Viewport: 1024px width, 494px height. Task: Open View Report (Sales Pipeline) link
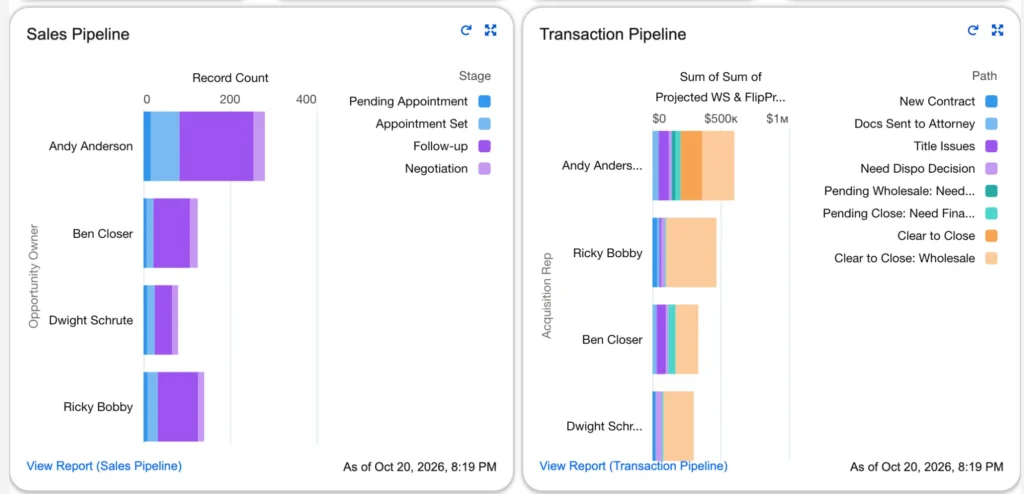pyautogui.click(x=104, y=466)
